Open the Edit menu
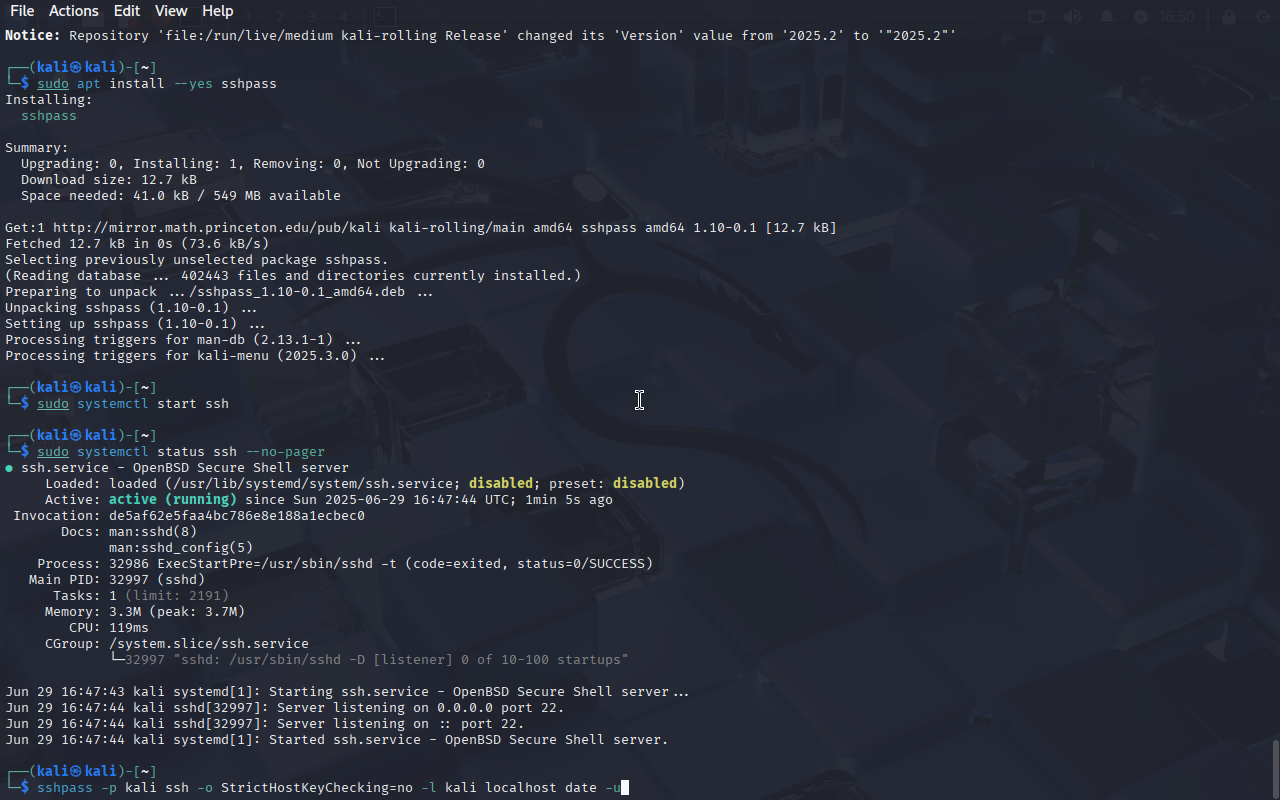 click(x=127, y=11)
